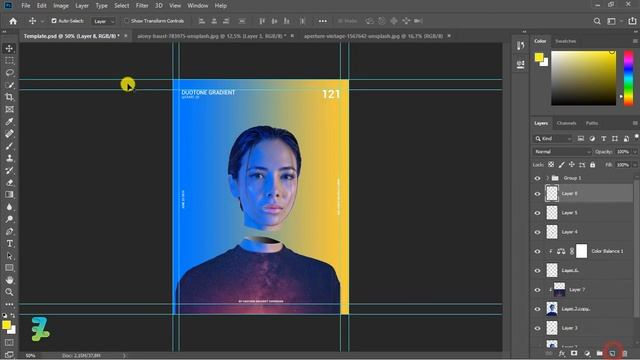
Task: Close the Template.psd document tab
Action: 126,36
